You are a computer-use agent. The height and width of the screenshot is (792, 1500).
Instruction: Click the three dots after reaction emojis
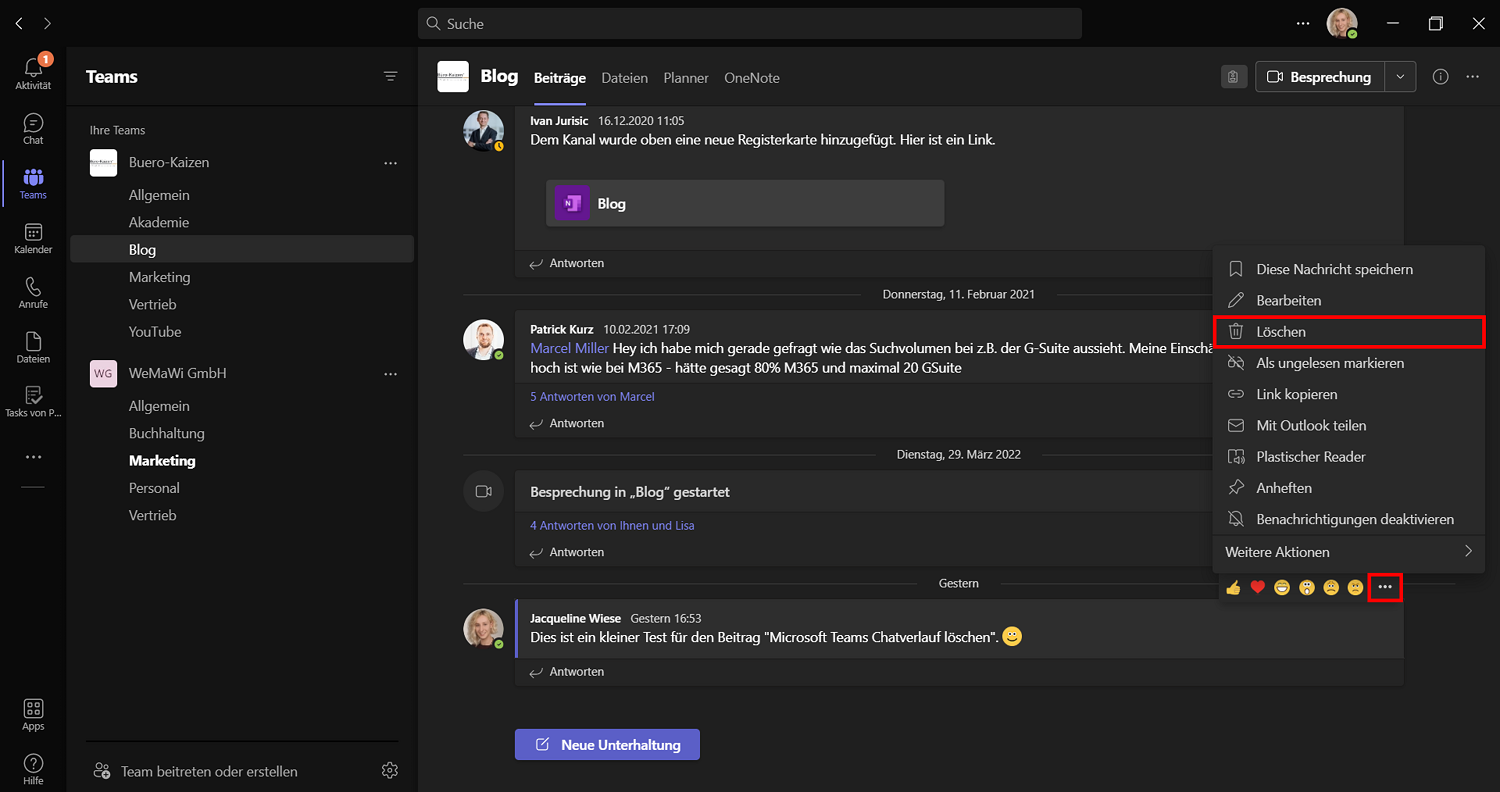(1385, 587)
